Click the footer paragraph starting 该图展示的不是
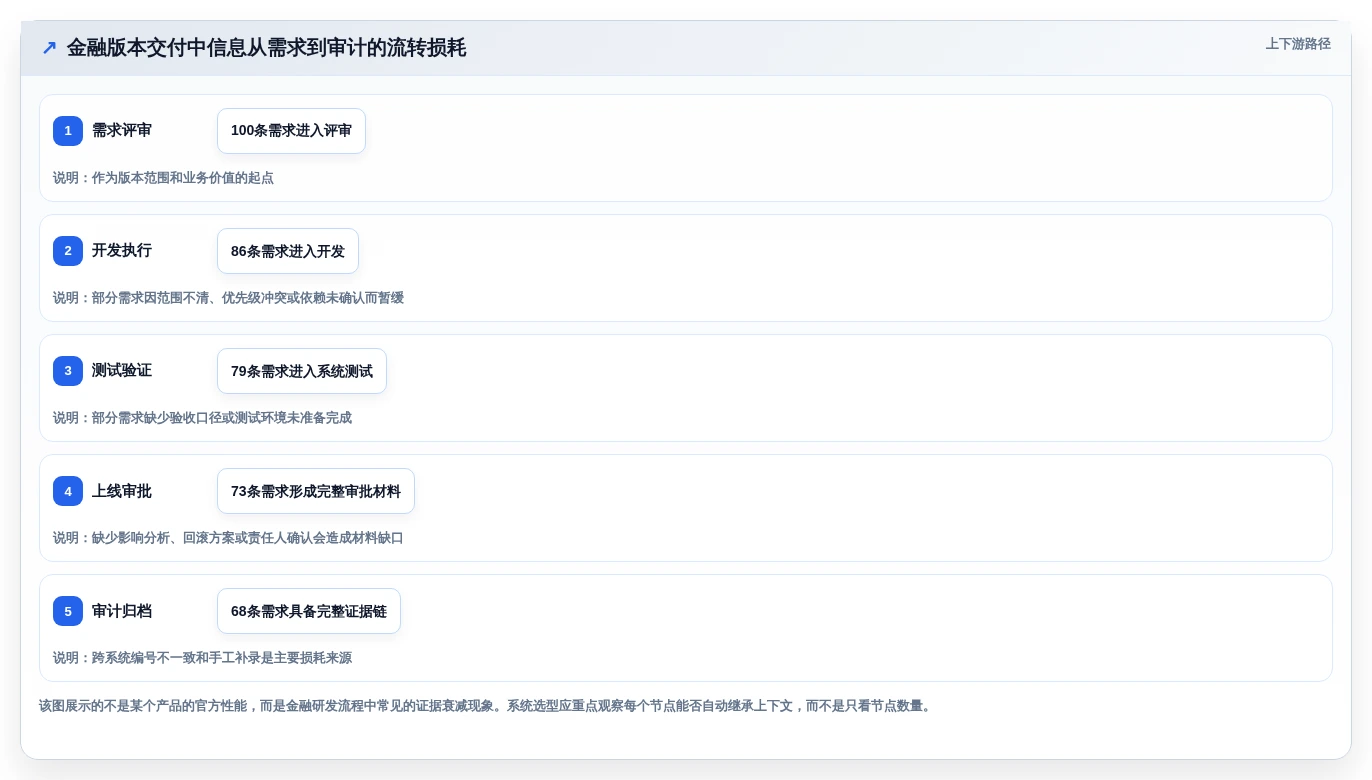1372x780 pixels. (486, 706)
